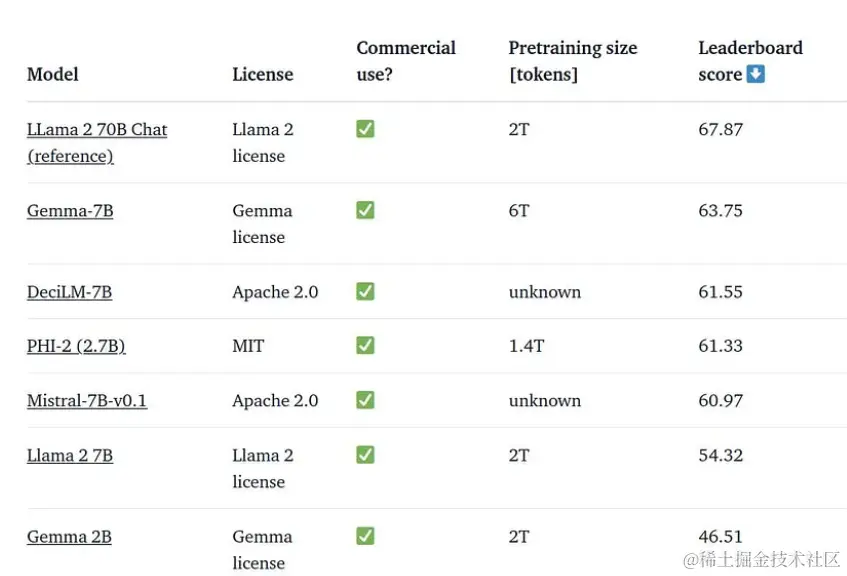Click the green checkmark in Gemma-7B row
847x576 pixels.
(x=365, y=210)
